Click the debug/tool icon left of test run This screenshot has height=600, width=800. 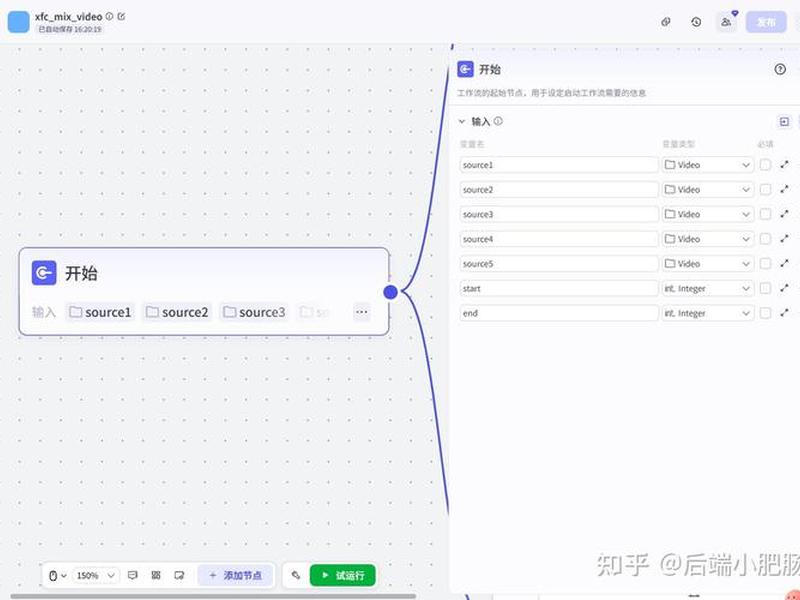pyautogui.click(x=296, y=576)
